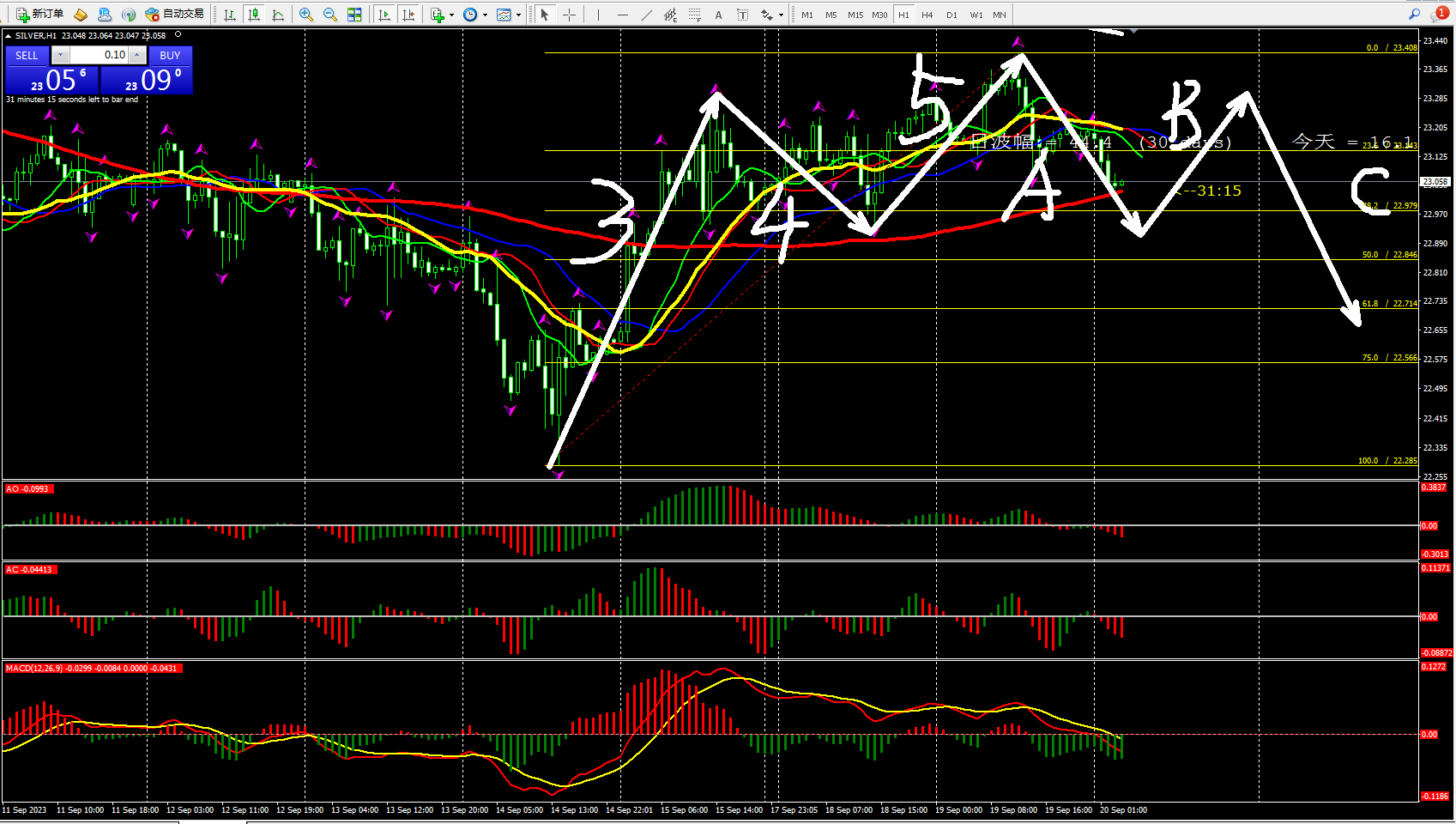Switch to M5 timeframe

pos(831,15)
